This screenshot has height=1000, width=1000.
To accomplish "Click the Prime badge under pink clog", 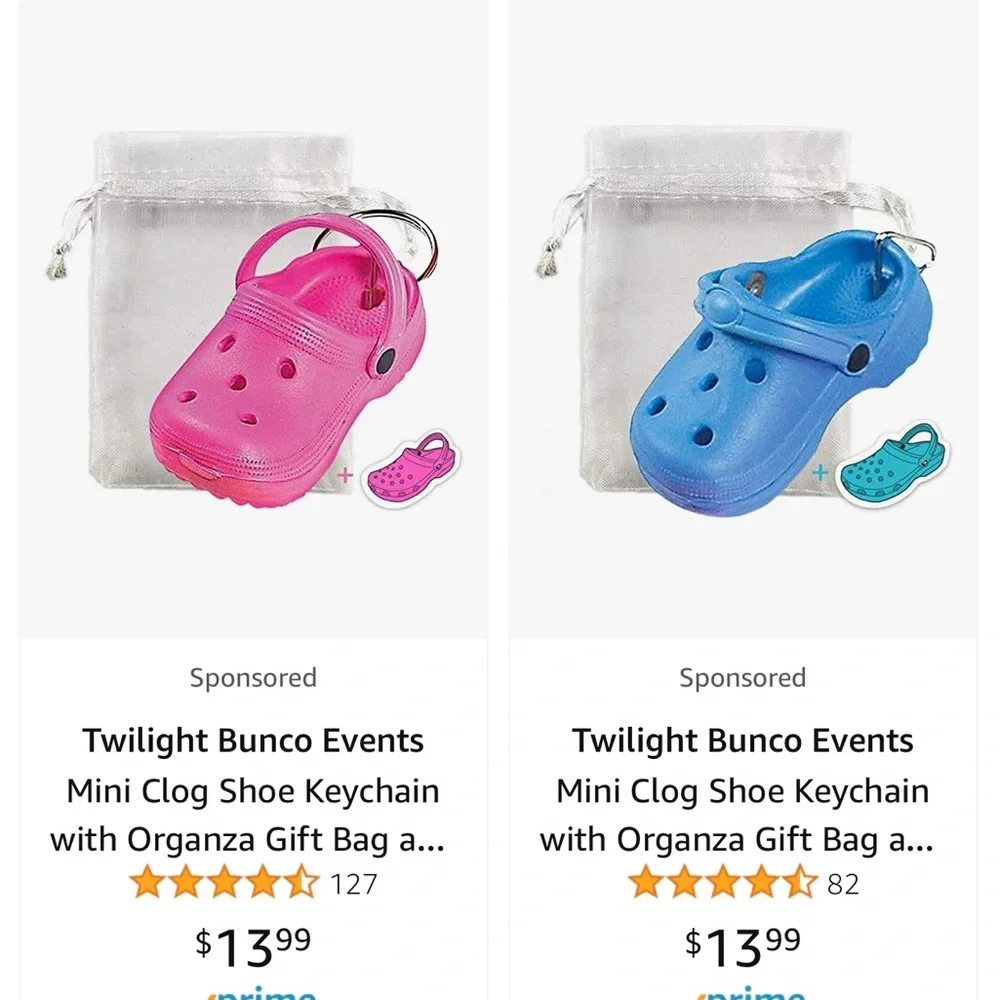I will 261,994.
